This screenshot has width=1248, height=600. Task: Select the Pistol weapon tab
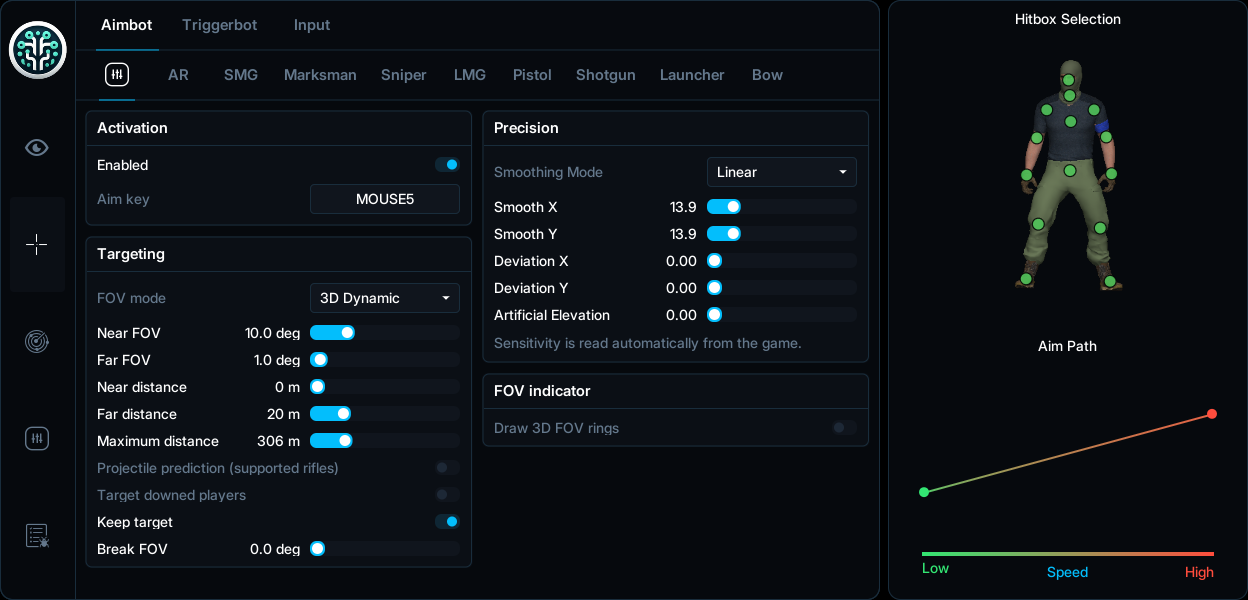pos(532,75)
